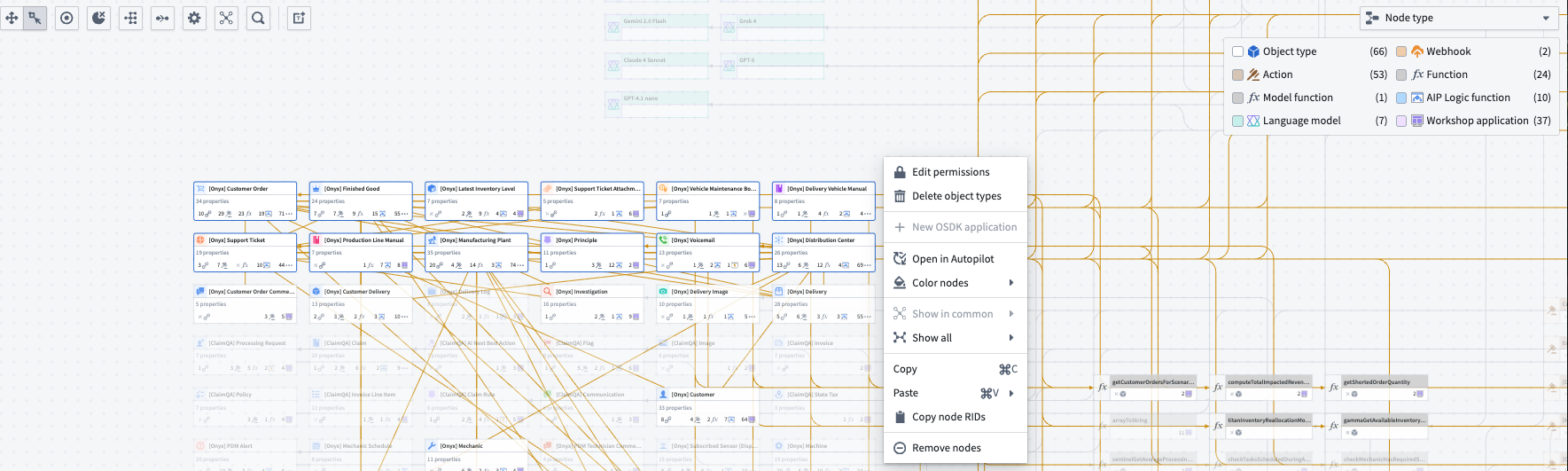1568x471 pixels.
Task: Click the pie-with-X clear toolbar icon
Action: point(98,18)
